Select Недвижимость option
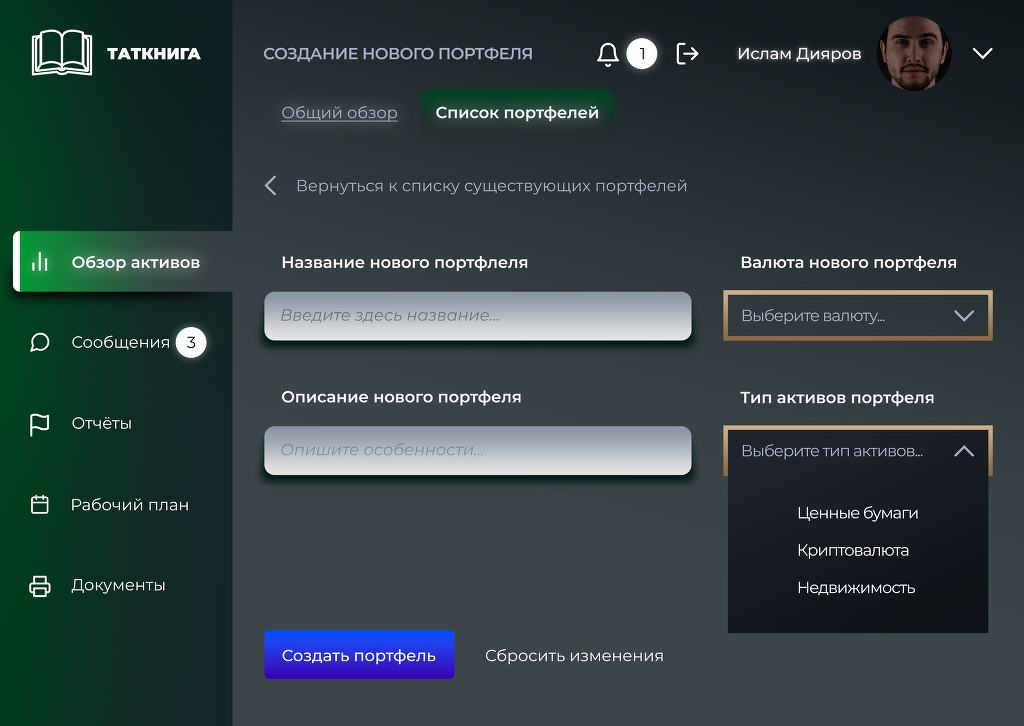The image size is (1024, 726). click(856, 588)
